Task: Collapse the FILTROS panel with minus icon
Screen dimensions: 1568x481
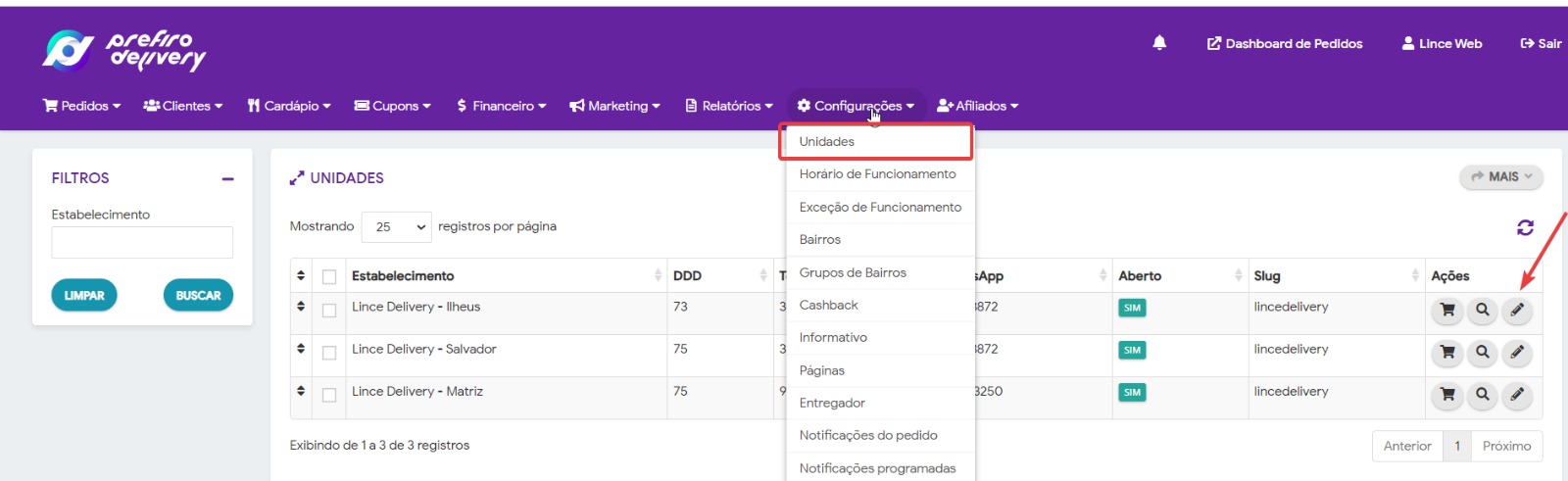Action: point(227,179)
